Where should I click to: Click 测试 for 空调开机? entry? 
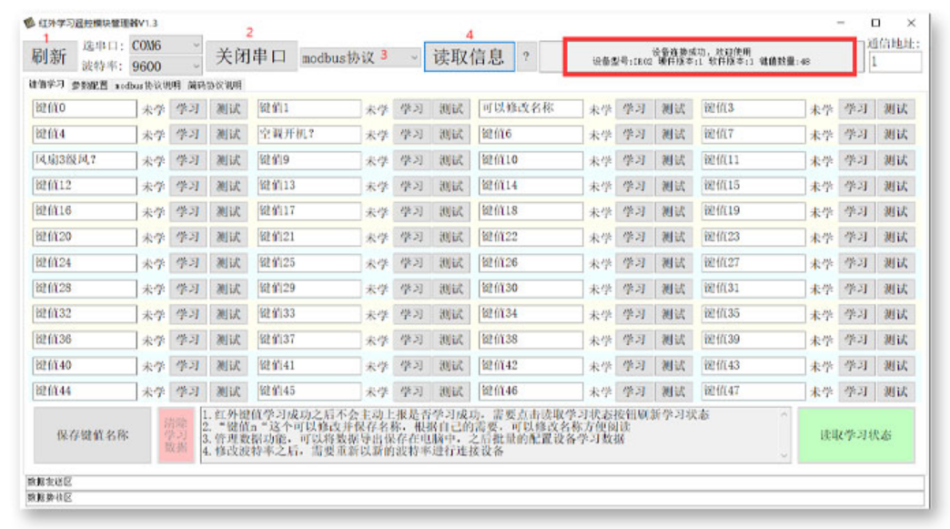[451, 135]
